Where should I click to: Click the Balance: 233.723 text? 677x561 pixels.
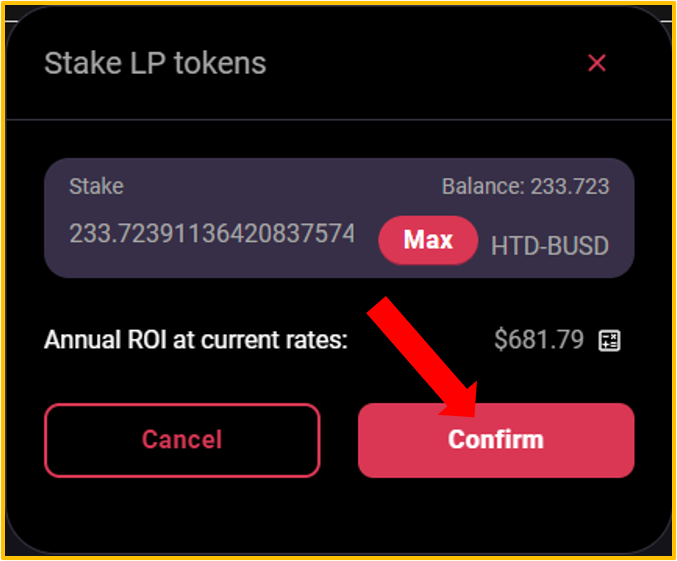[525, 187]
